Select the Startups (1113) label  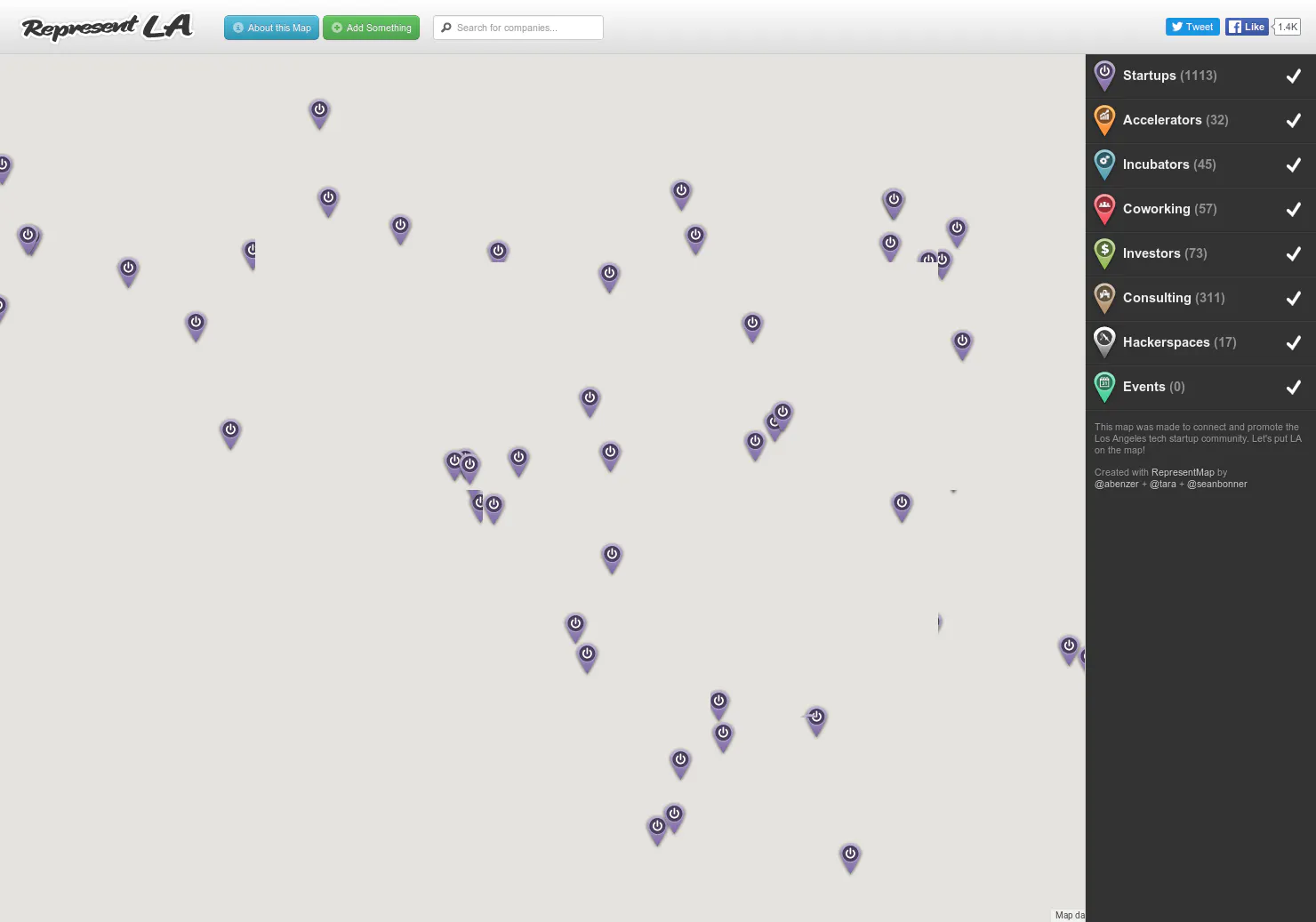(1169, 76)
